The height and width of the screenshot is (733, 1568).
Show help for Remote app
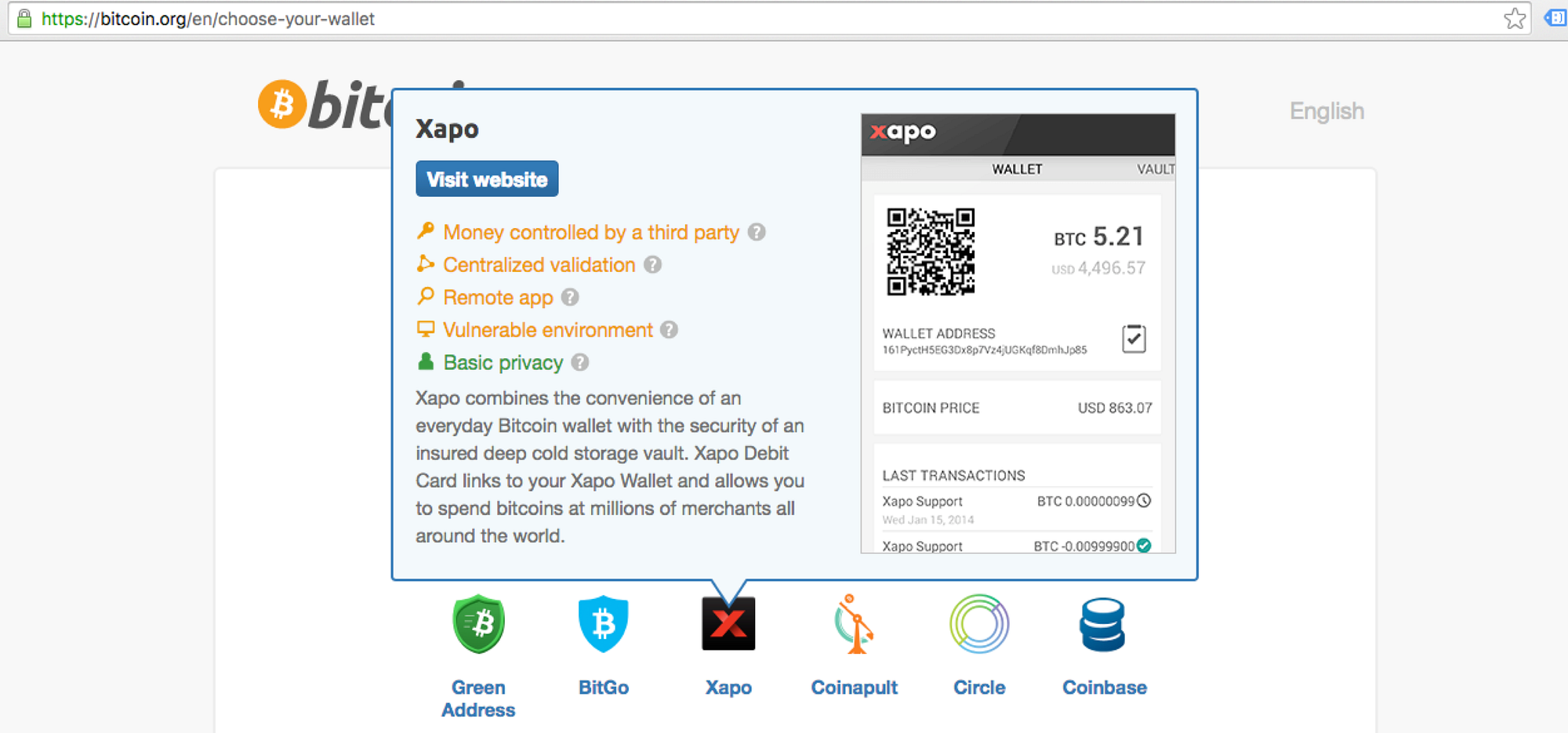(x=570, y=297)
